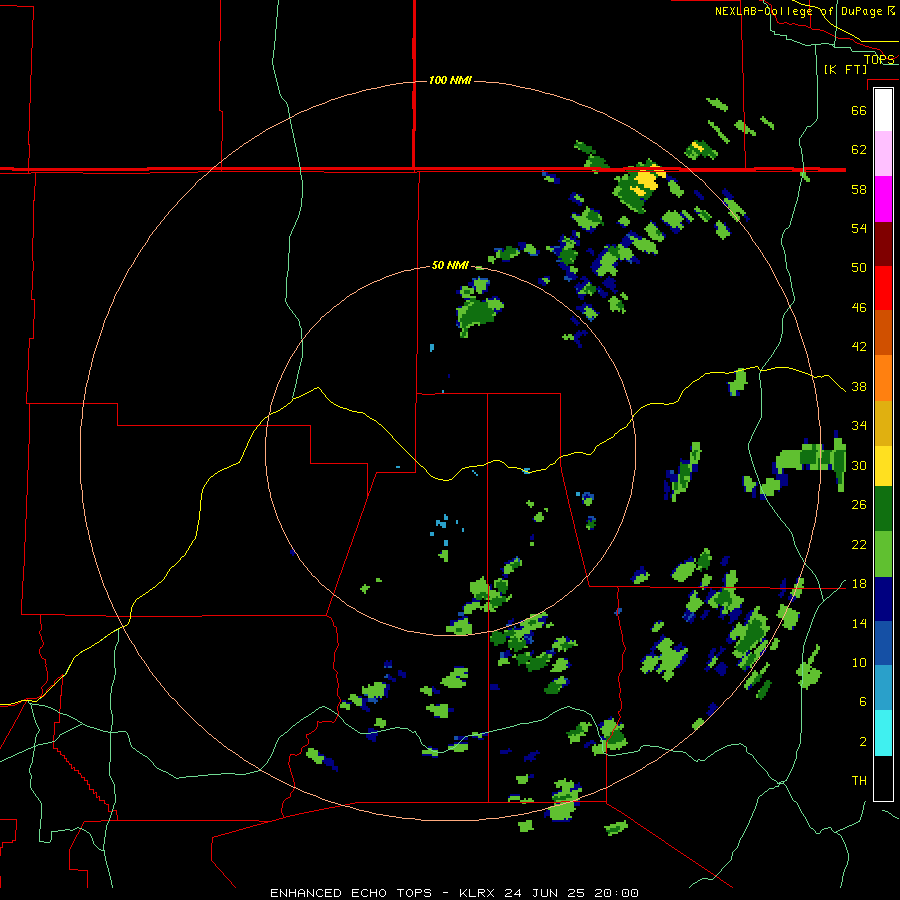
Task: Click the light green 22 kft legend swatch
Action: click(x=883, y=554)
